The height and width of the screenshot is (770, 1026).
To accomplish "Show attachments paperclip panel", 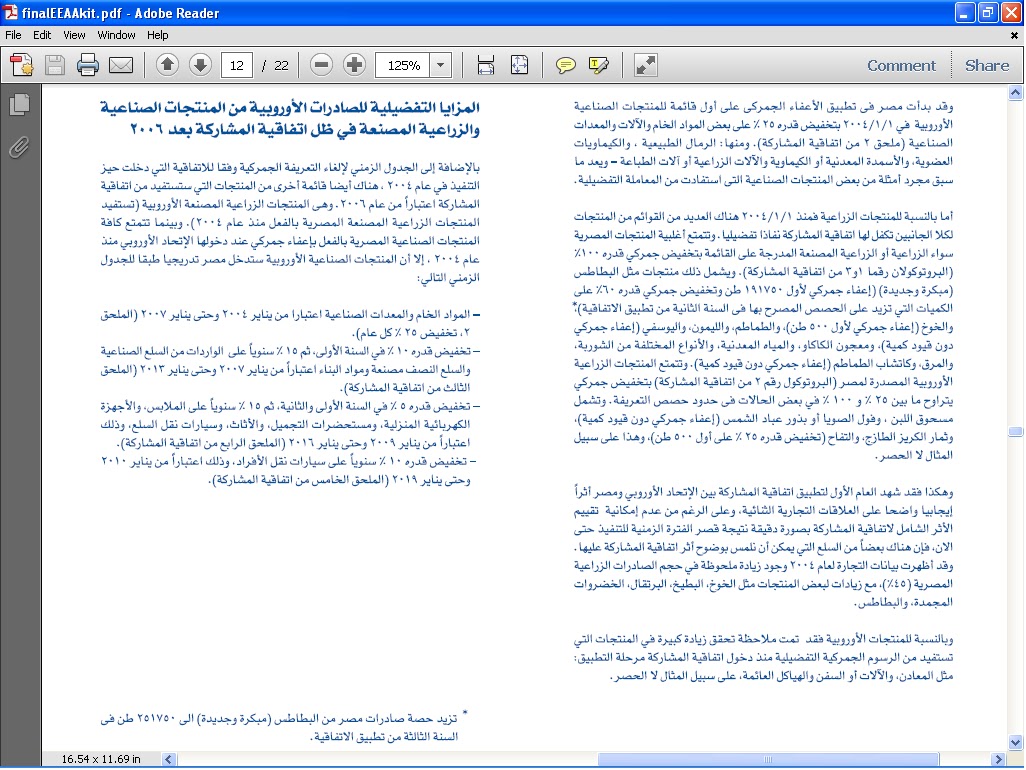I will coord(19,147).
